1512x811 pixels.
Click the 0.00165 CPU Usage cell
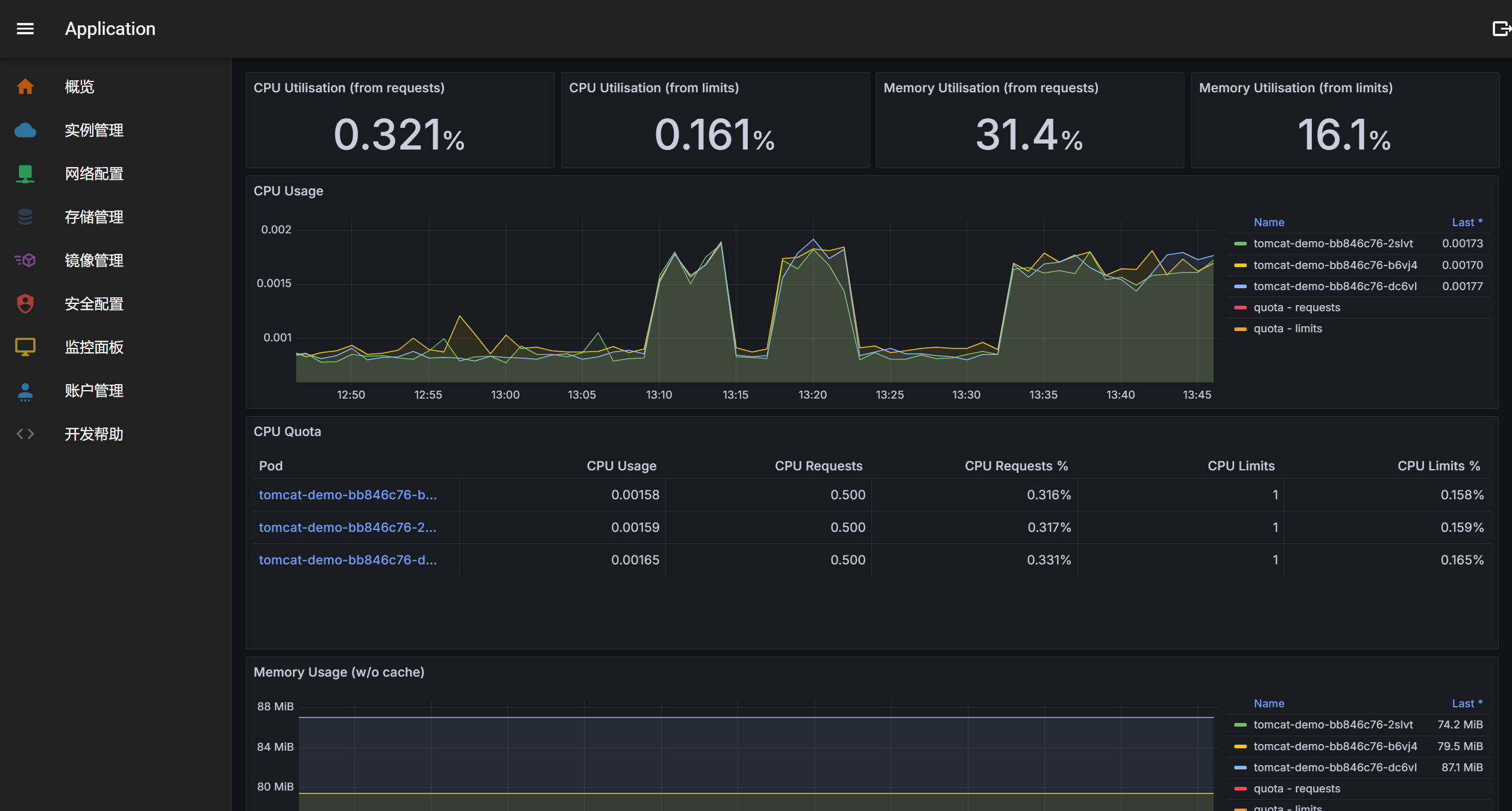coord(635,560)
